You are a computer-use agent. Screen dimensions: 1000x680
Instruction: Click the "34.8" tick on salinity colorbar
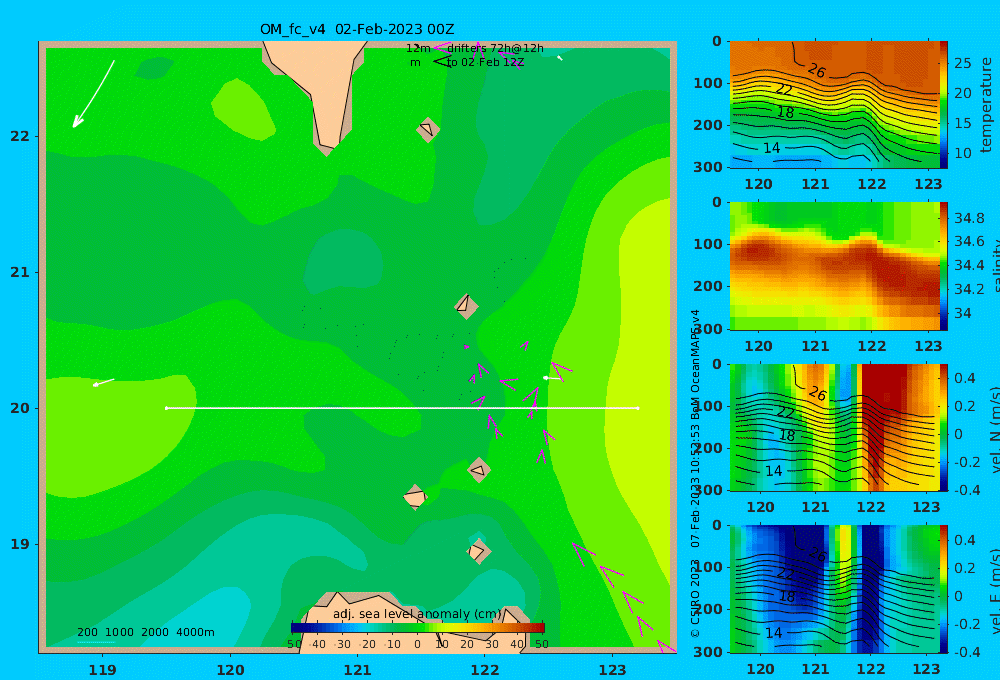coord(969,218)
